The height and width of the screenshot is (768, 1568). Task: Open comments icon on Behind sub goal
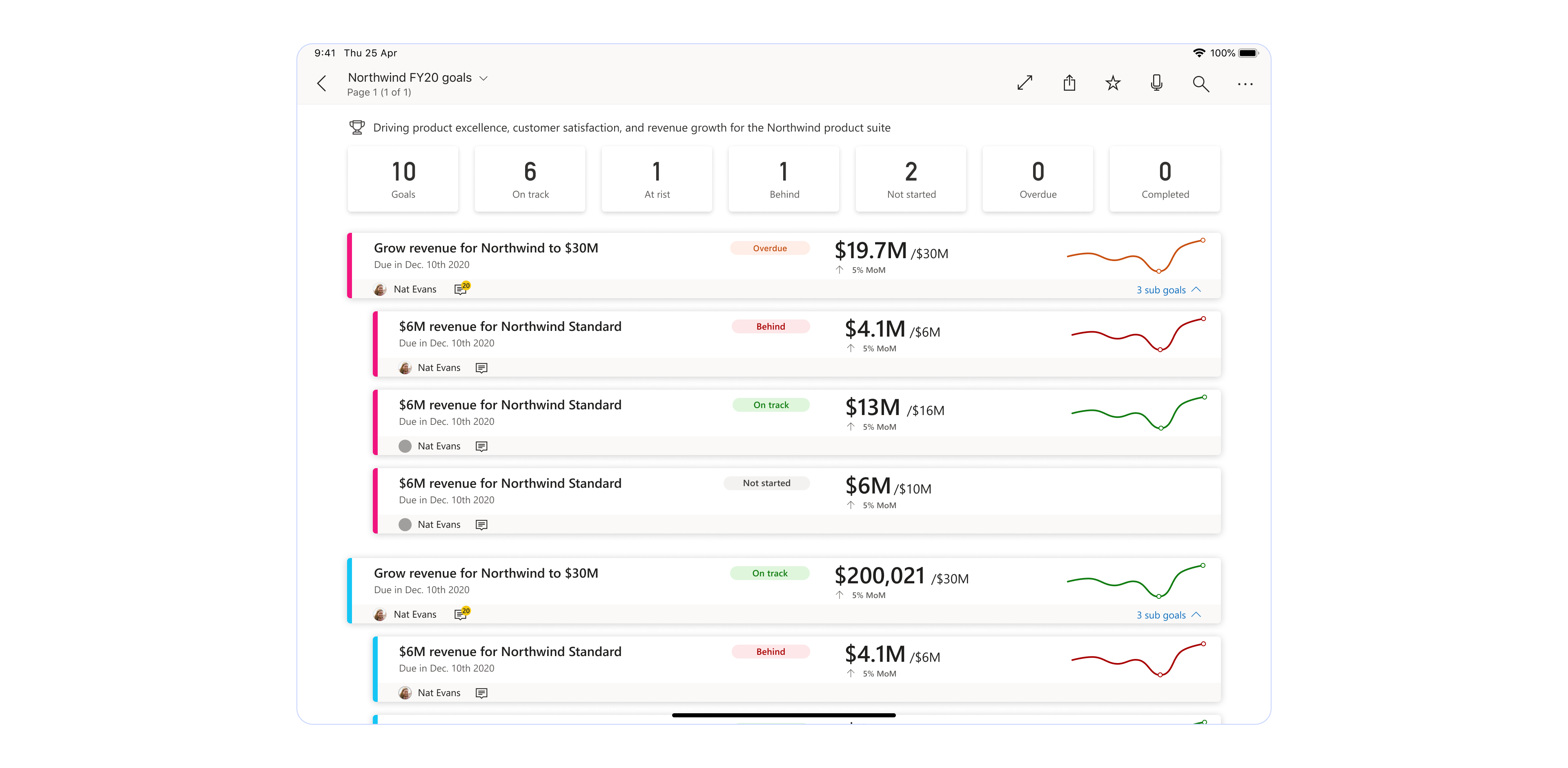481,368
